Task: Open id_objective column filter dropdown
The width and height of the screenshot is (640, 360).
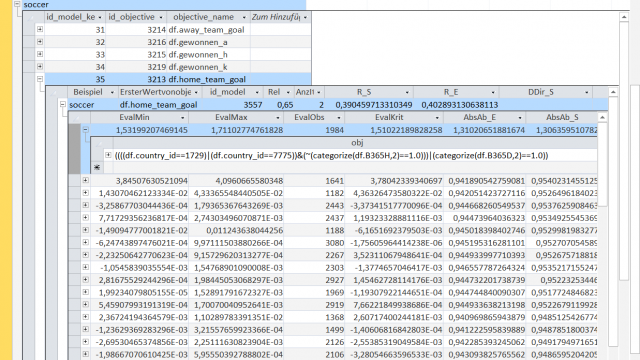Action: click(x=161, y=17)
